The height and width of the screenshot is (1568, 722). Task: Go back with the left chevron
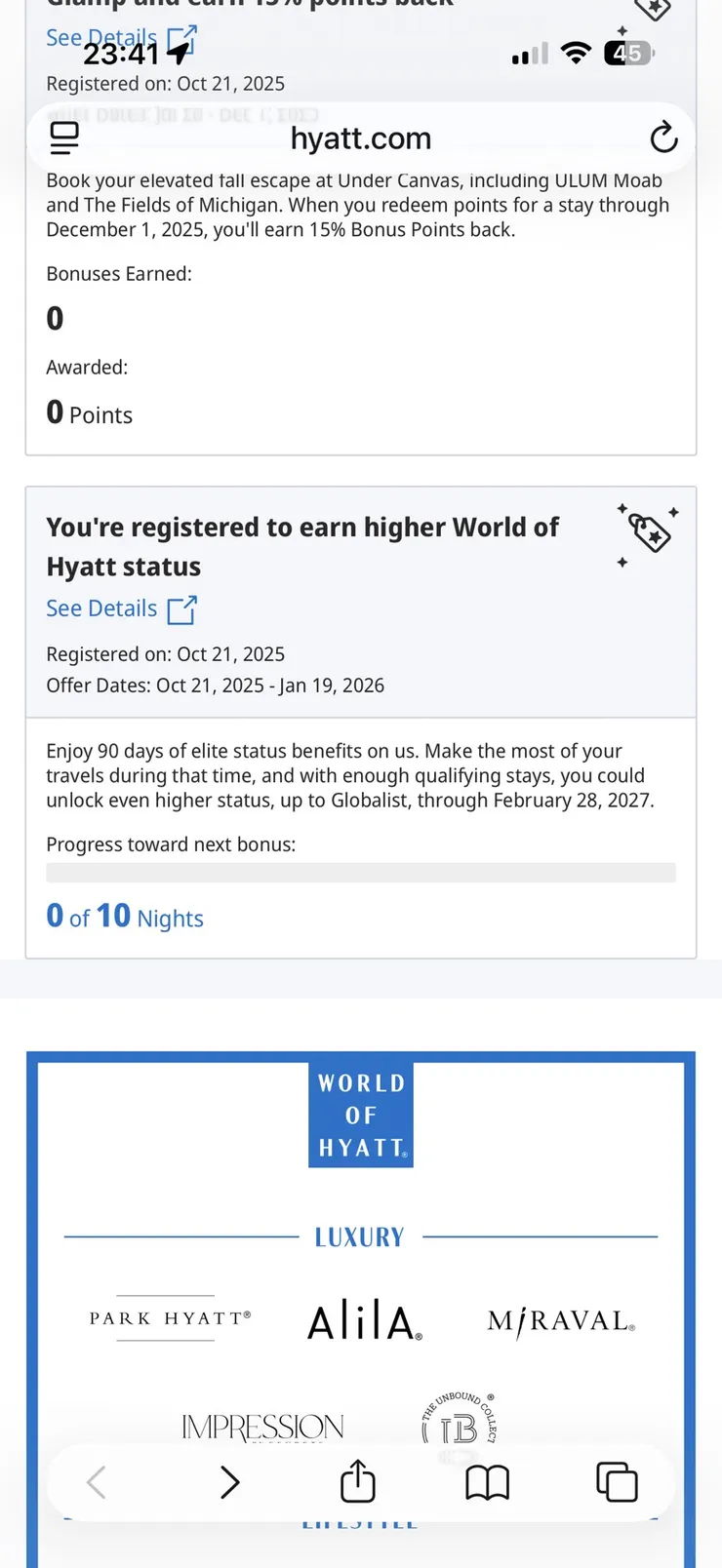[96, 1482]
